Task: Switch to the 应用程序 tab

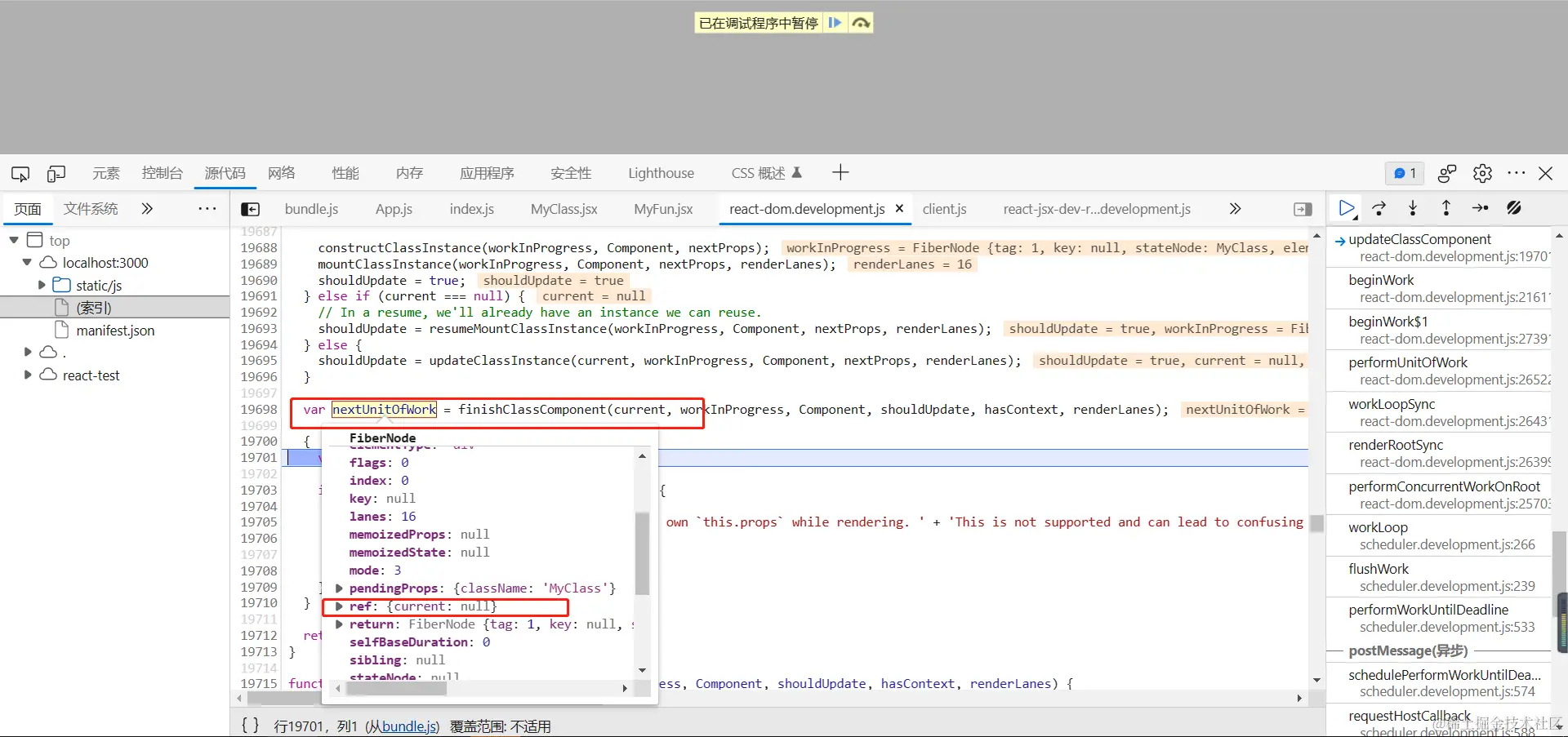Action: click(x=487, y=173)
